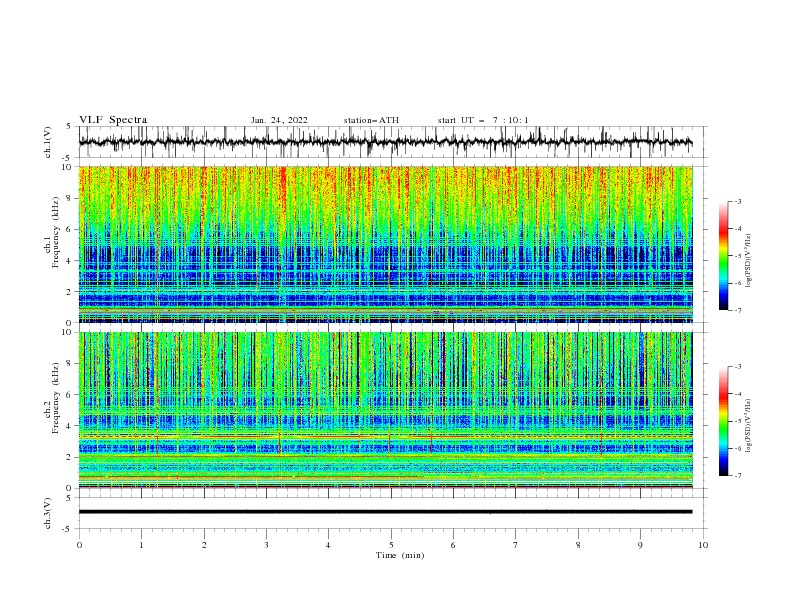The width and height of the screenshot is (792, 612).
Task: Click the 'start UT = 7:10:1' label
Action: pos(483,120)
